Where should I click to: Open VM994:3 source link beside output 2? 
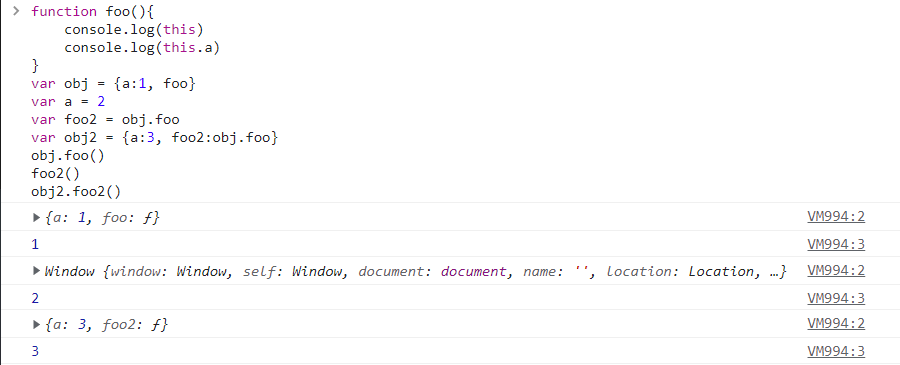click(x=836, y=298)
